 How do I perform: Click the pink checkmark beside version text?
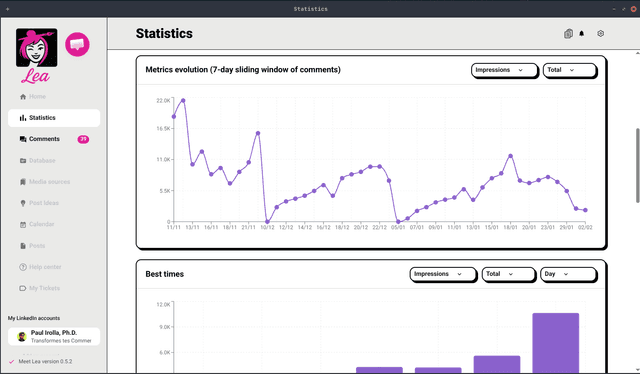11,361
